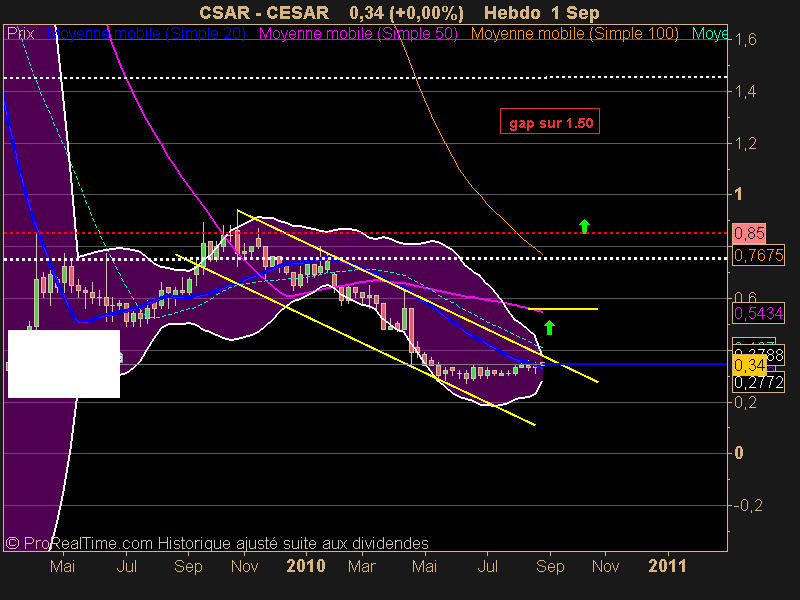The height and width of the screenshot is (600, 800).
Task: Click the -0,2 value on price axis
Action: (x=748, y=505)
